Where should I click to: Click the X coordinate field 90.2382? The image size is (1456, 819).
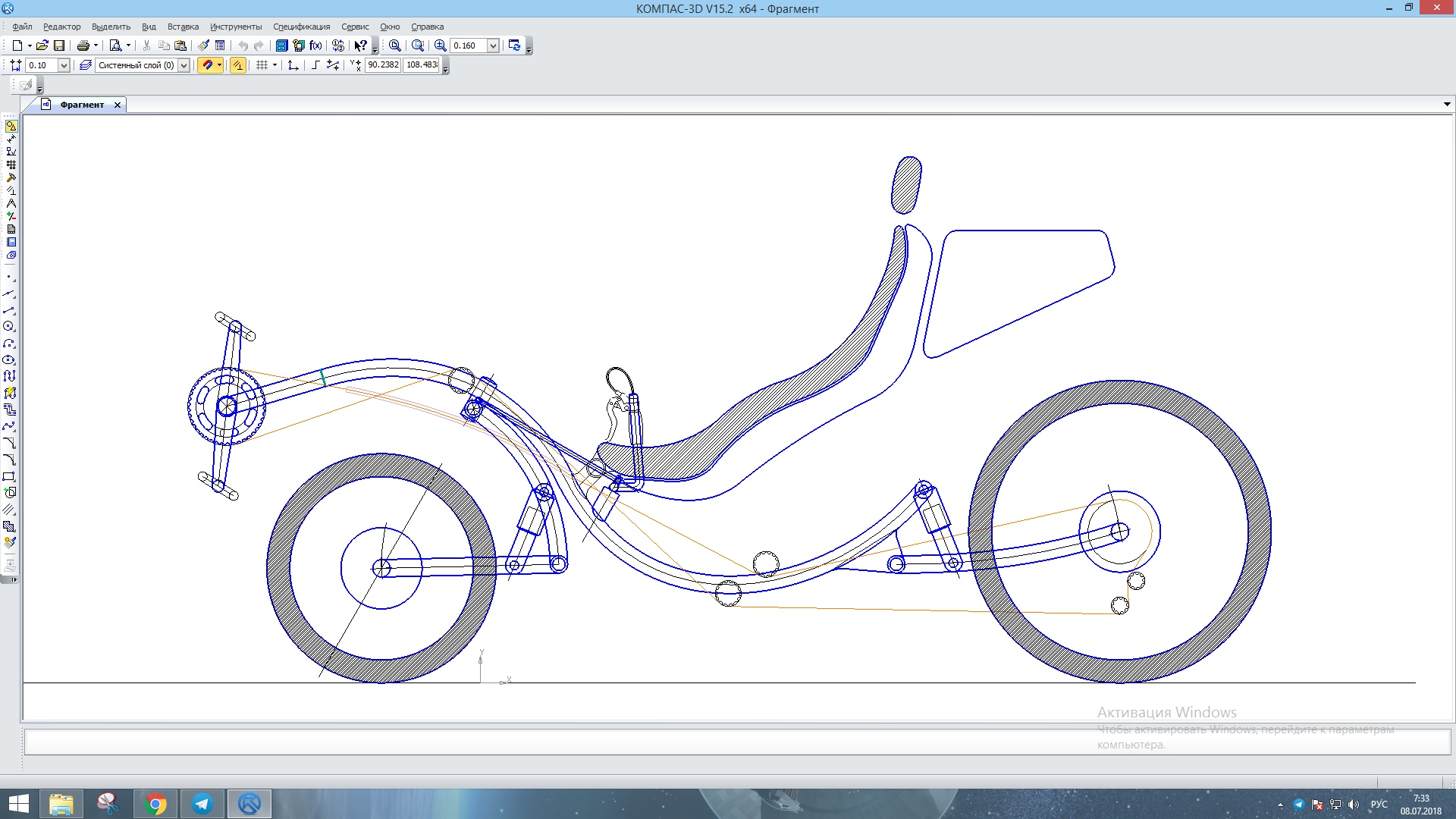pos(383,65)
